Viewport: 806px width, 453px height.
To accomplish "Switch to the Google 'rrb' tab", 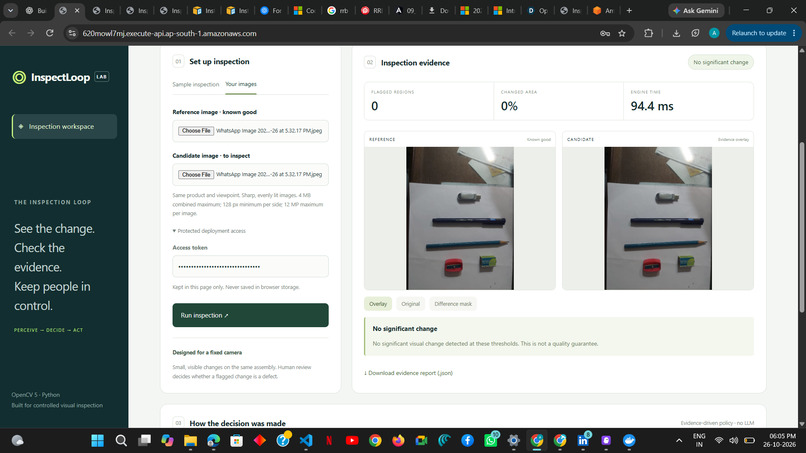I will [x=338, y=10].
